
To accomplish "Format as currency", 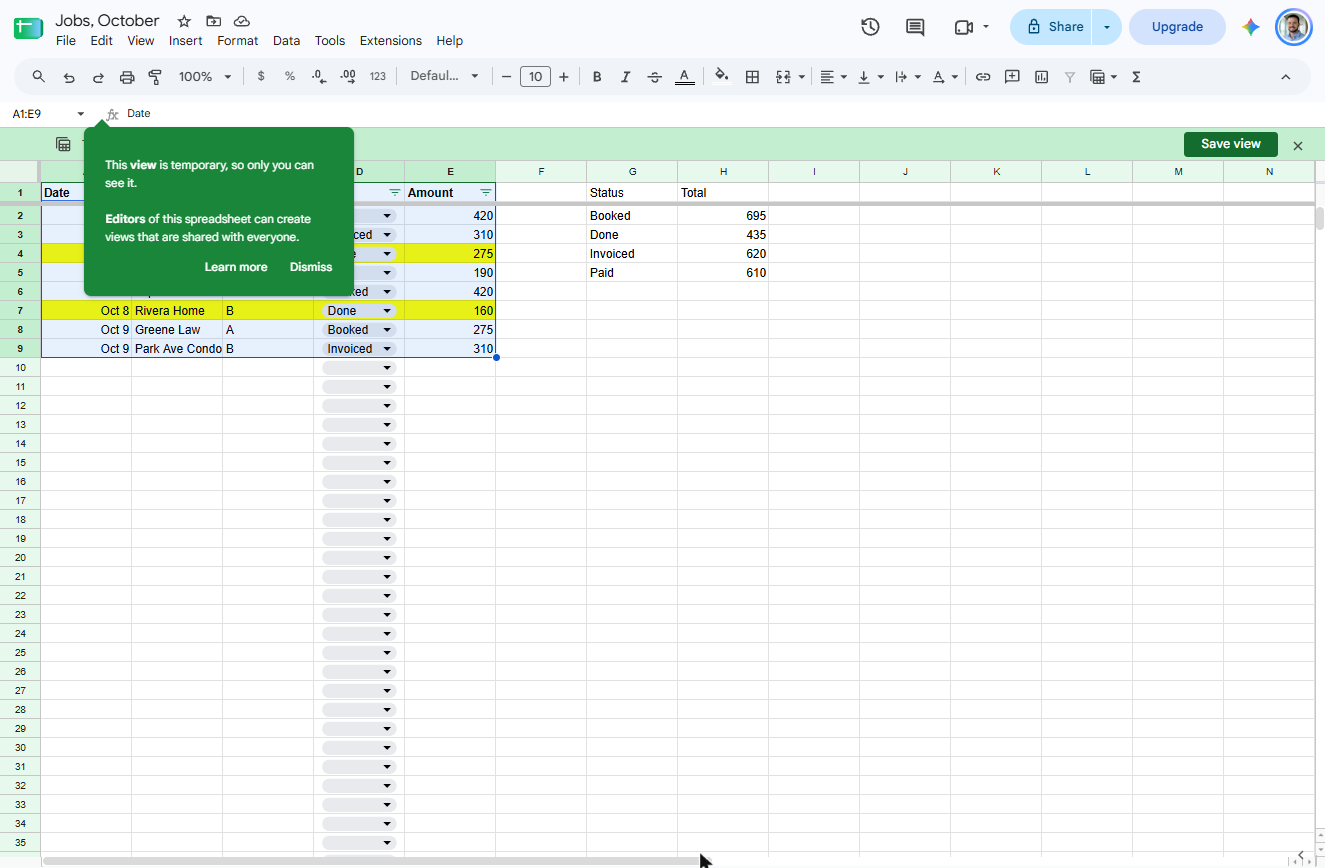I will coord(261,77).
